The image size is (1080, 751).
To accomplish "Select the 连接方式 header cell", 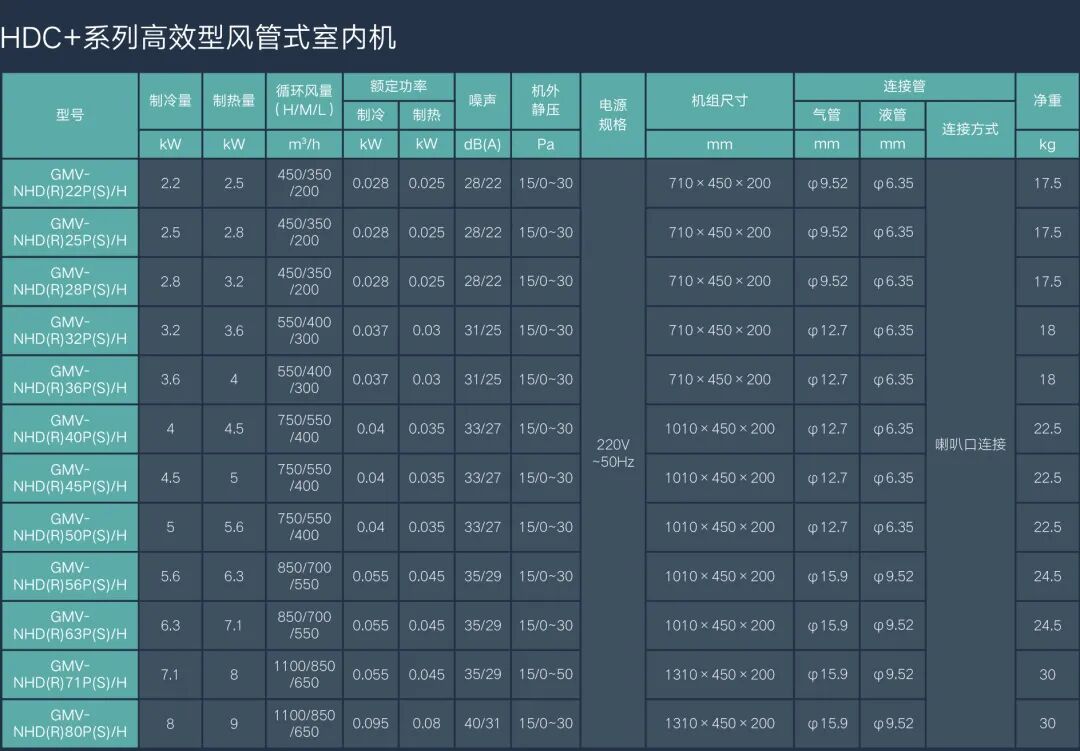I will click(970, 129).
